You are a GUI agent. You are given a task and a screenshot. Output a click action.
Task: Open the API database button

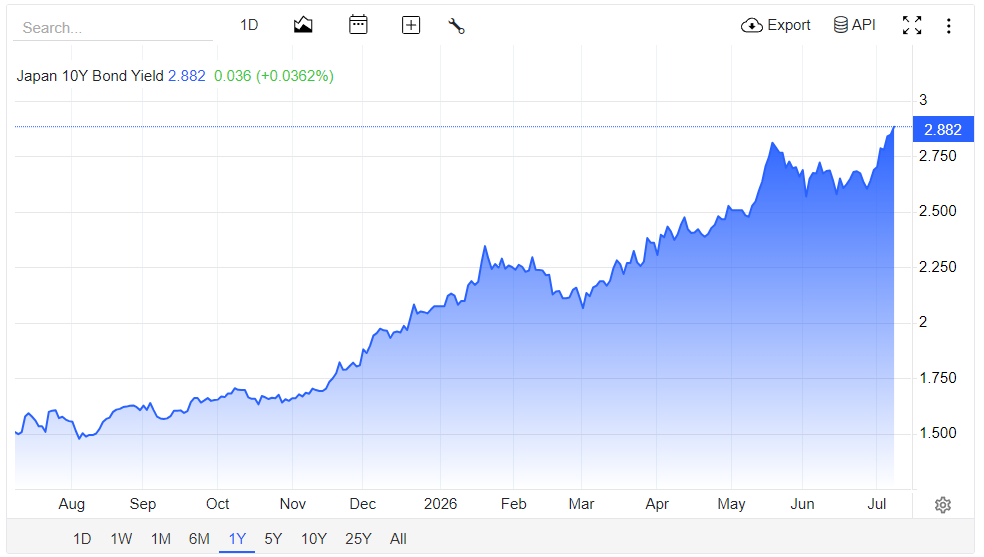[x=854, y=25]
